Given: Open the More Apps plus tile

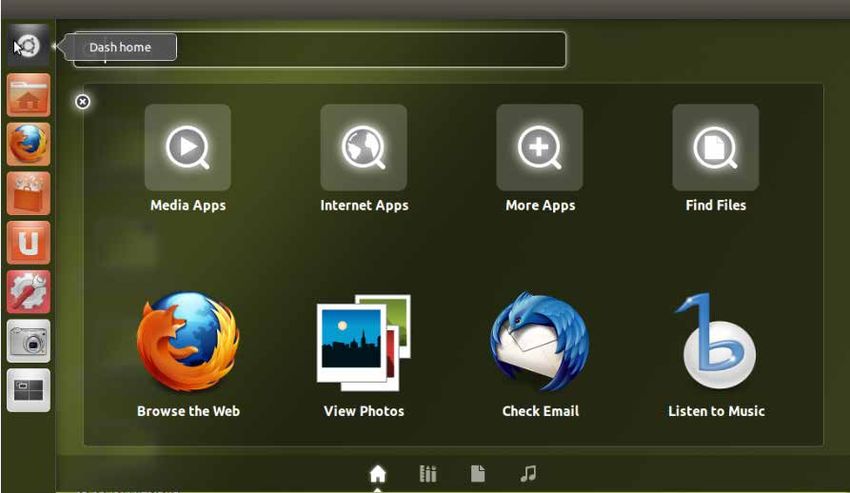Looking at the screenshot, I should tap(539, 147).
